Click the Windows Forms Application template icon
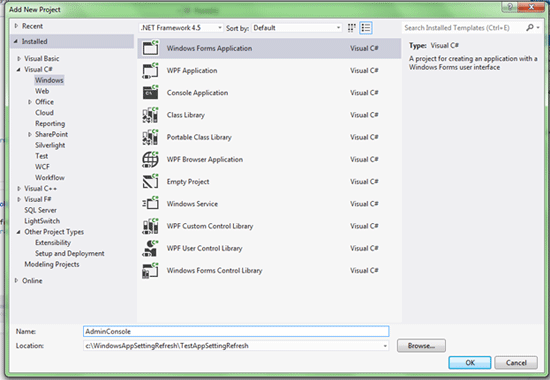 [x=150, y=48]
